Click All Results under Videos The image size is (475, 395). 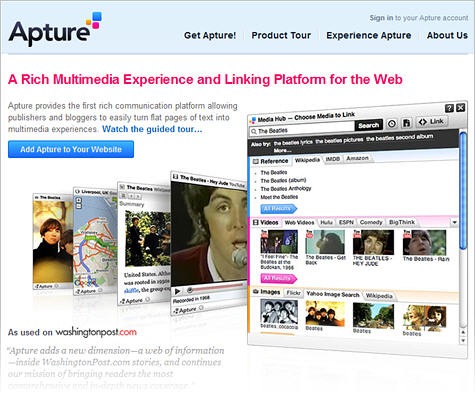[278, 278]
